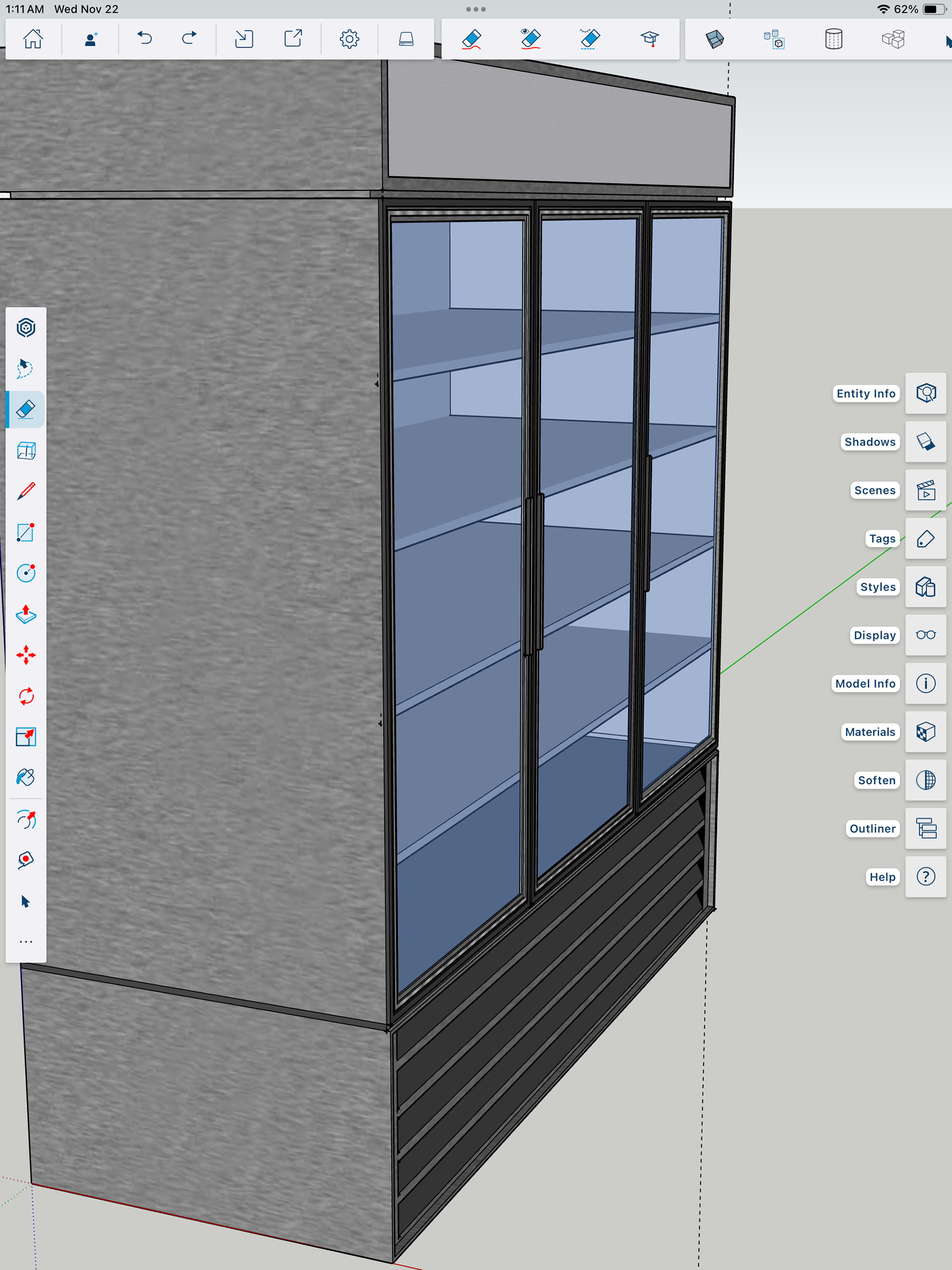
Task: Toggle the Shadows panel icon
Action: (925, 441)
